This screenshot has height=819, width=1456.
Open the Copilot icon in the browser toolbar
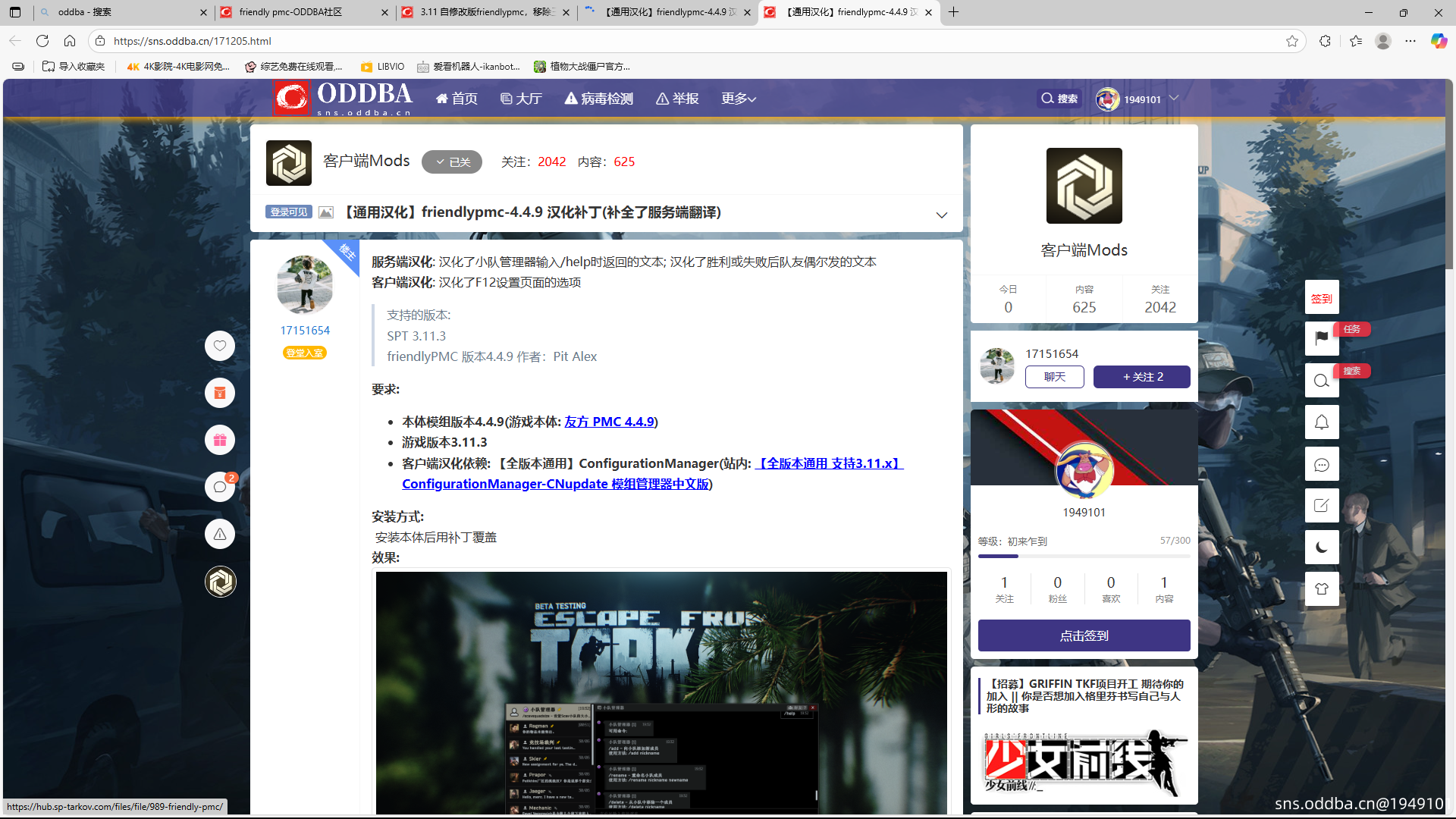click(1439, 41)
